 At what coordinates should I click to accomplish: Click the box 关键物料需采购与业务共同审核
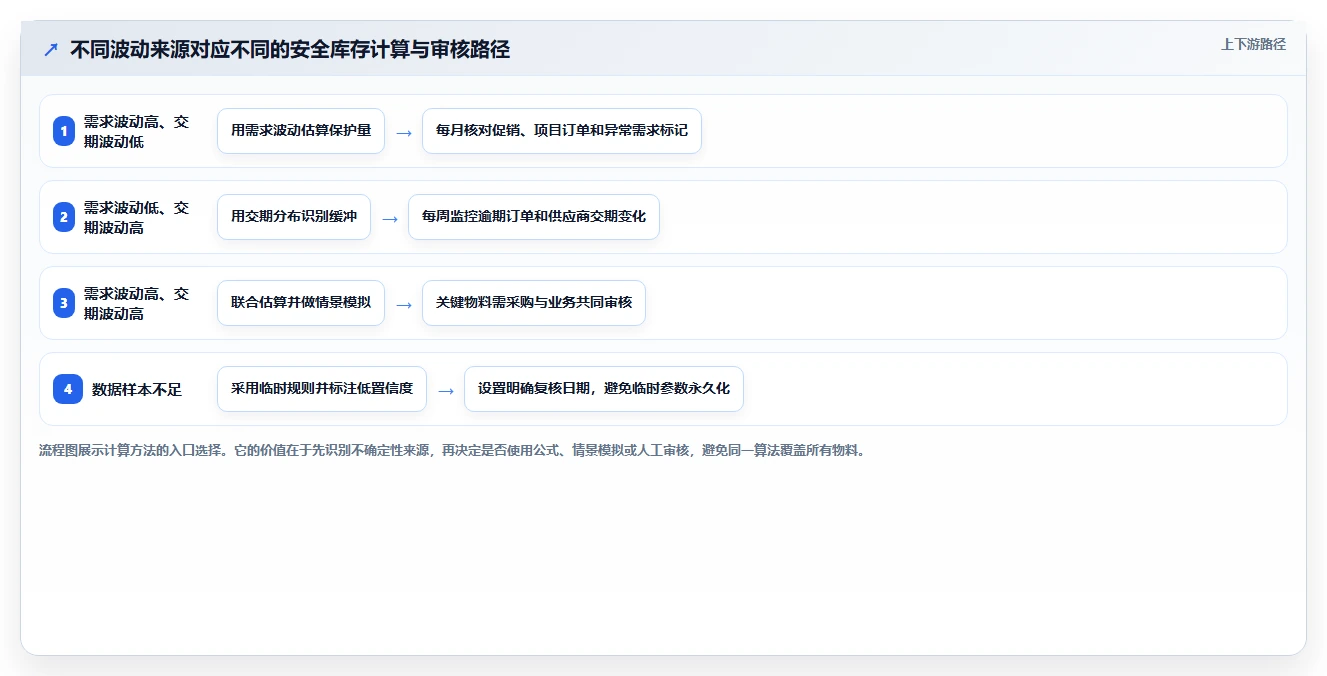click(x=534, y=303)
